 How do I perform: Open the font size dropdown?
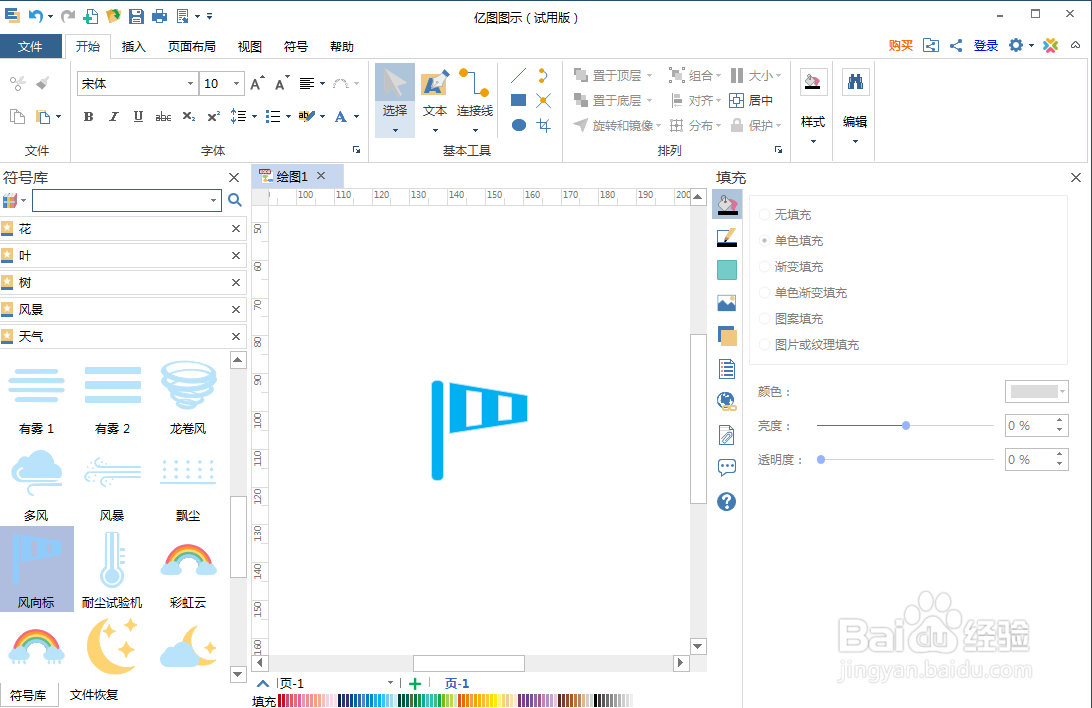coord(236,84)
